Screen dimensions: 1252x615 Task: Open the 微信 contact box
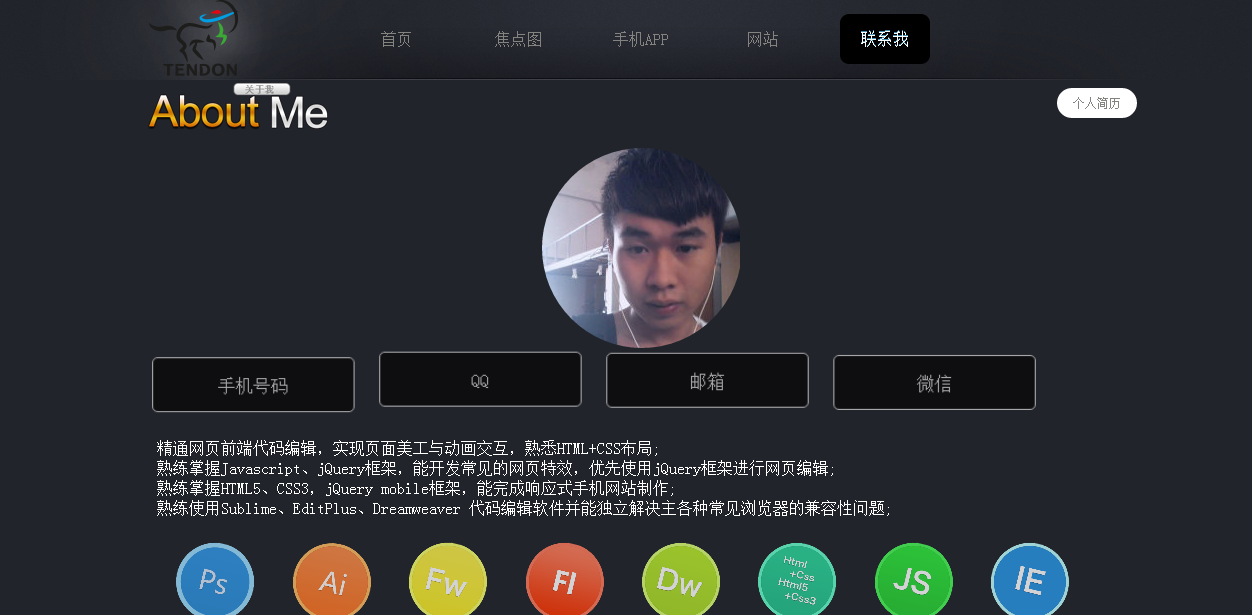coord(934,383)
